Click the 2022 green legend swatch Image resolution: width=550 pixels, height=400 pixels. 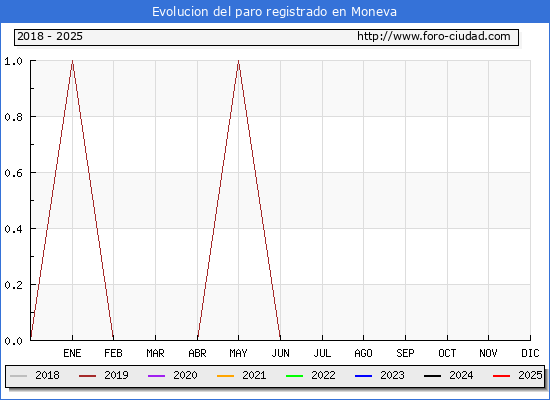point(295,376)
